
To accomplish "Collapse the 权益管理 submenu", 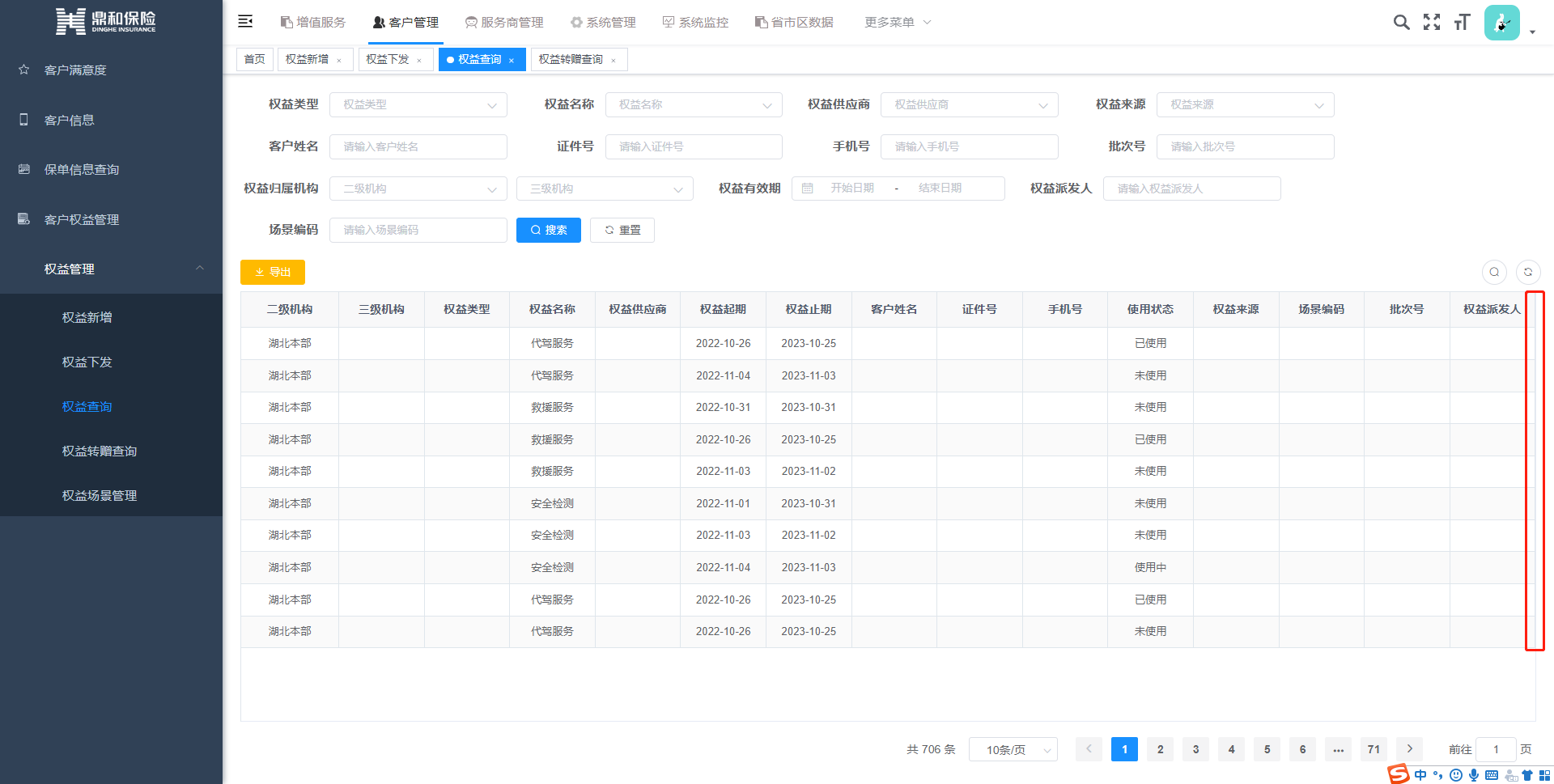I will pos(111,269).
